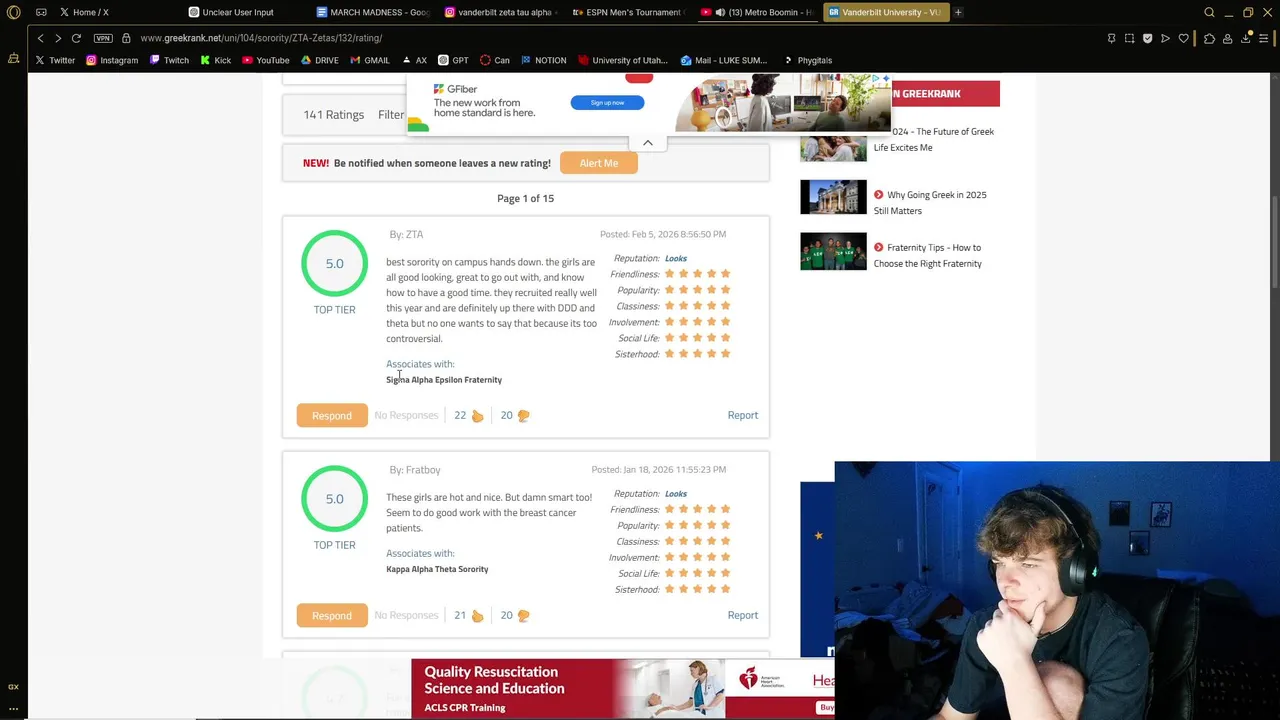Screen dimensions: 1280x720
Task: Thumbs up the ZTA review (22)
Action: click(x=469, y=415)
